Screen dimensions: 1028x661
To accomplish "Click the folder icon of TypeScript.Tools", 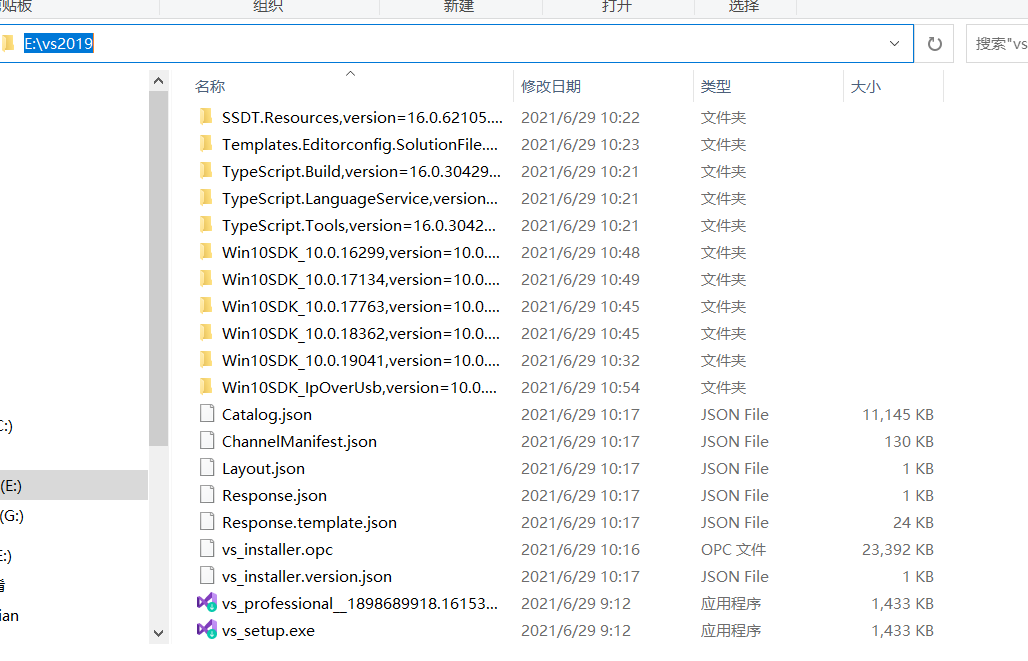I will pyautogui.click(x=206, y=225).
